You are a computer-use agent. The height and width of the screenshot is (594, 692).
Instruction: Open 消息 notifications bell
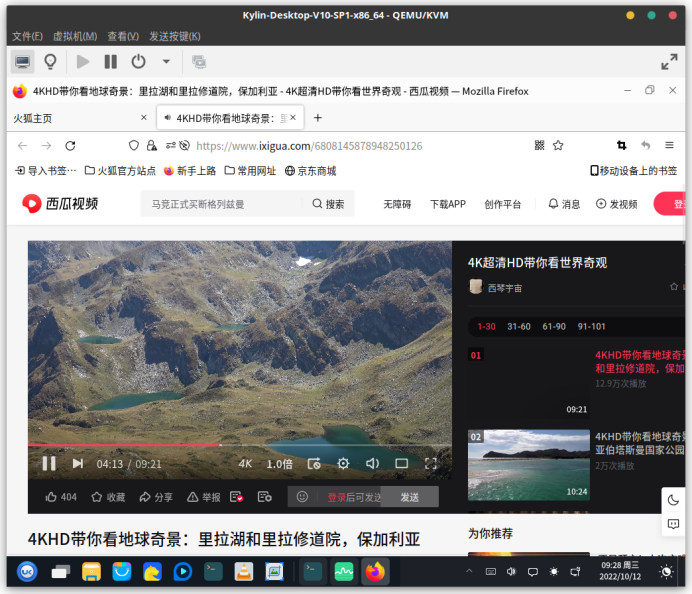point(564,204)
